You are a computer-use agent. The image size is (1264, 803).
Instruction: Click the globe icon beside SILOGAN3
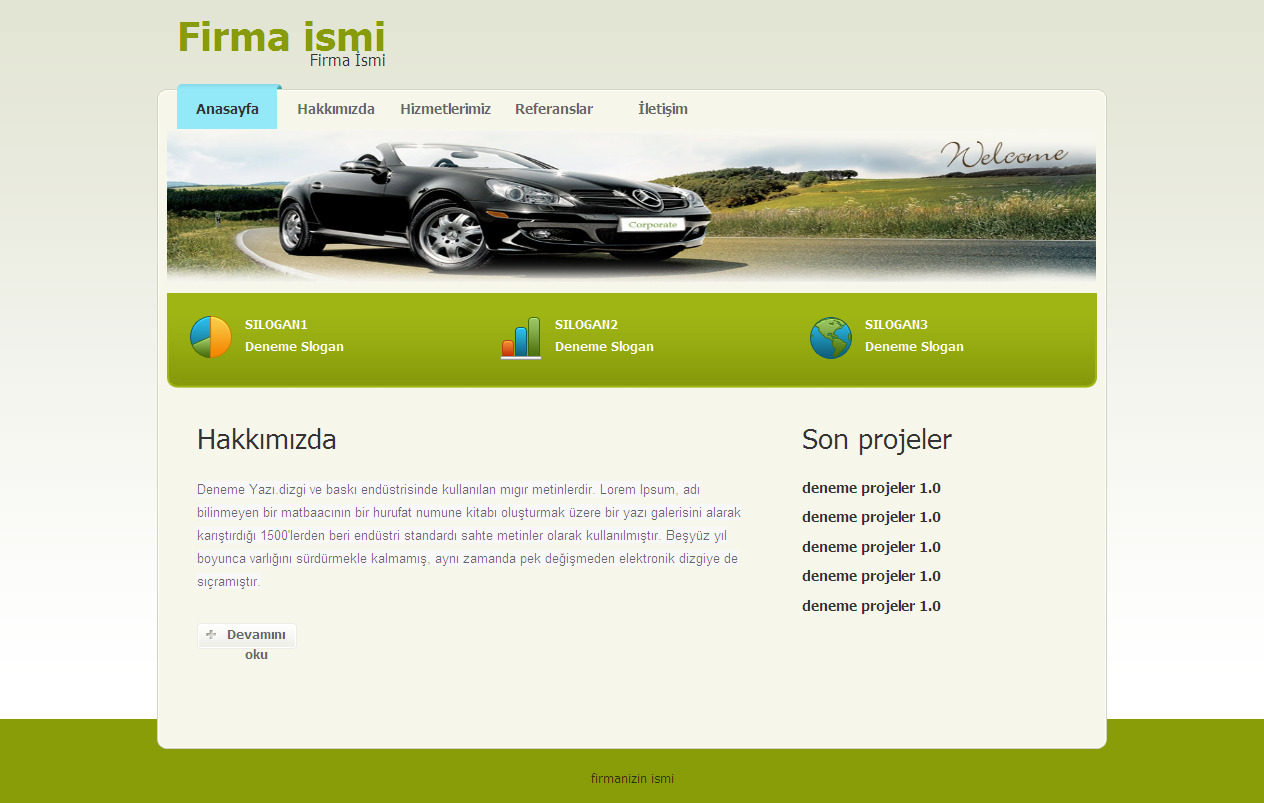pyautogui.click(x=831, y=338)
